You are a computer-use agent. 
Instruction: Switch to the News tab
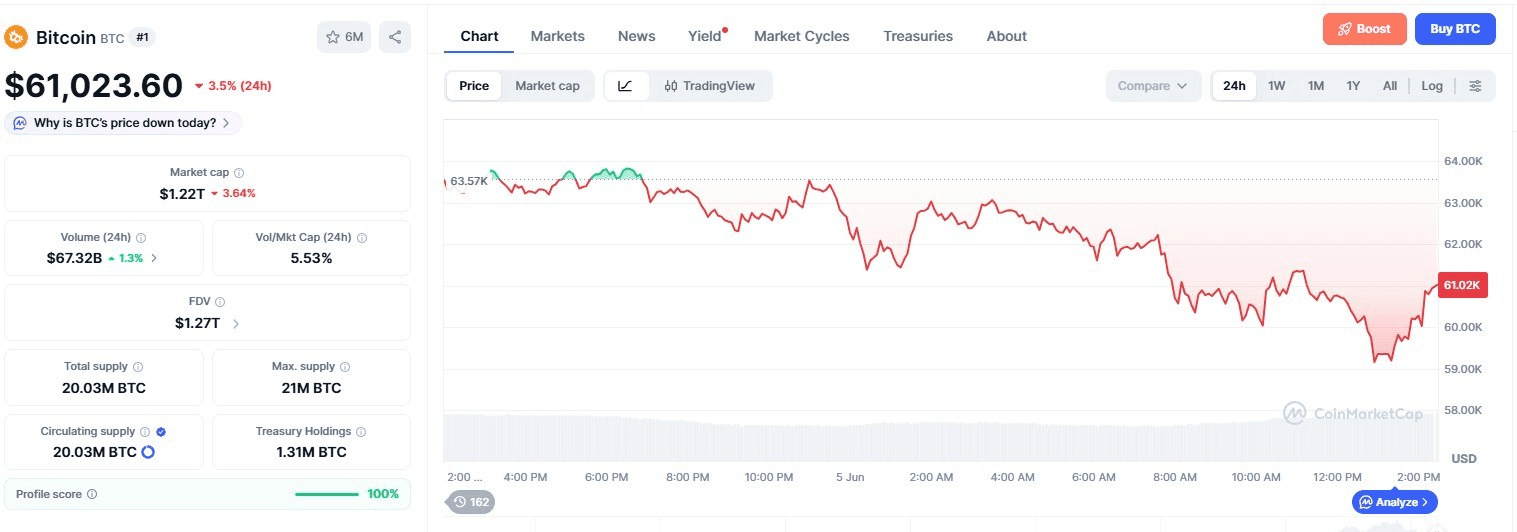(637, 36)
